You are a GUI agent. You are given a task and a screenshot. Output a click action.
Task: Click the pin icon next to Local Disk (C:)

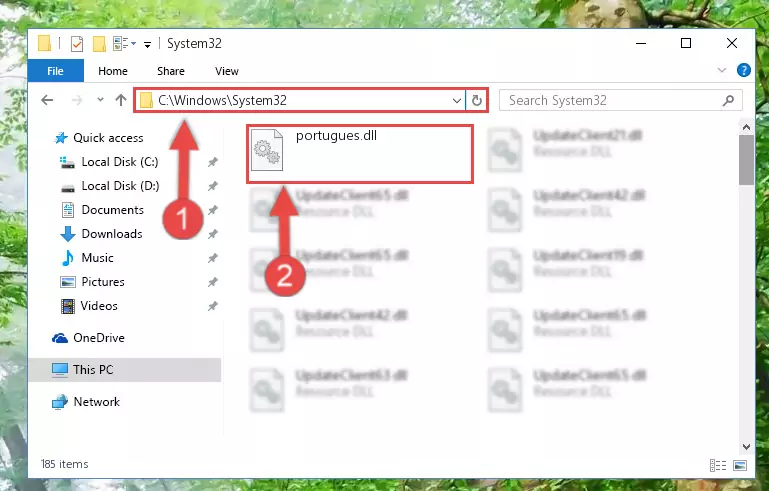click(212, 162)
